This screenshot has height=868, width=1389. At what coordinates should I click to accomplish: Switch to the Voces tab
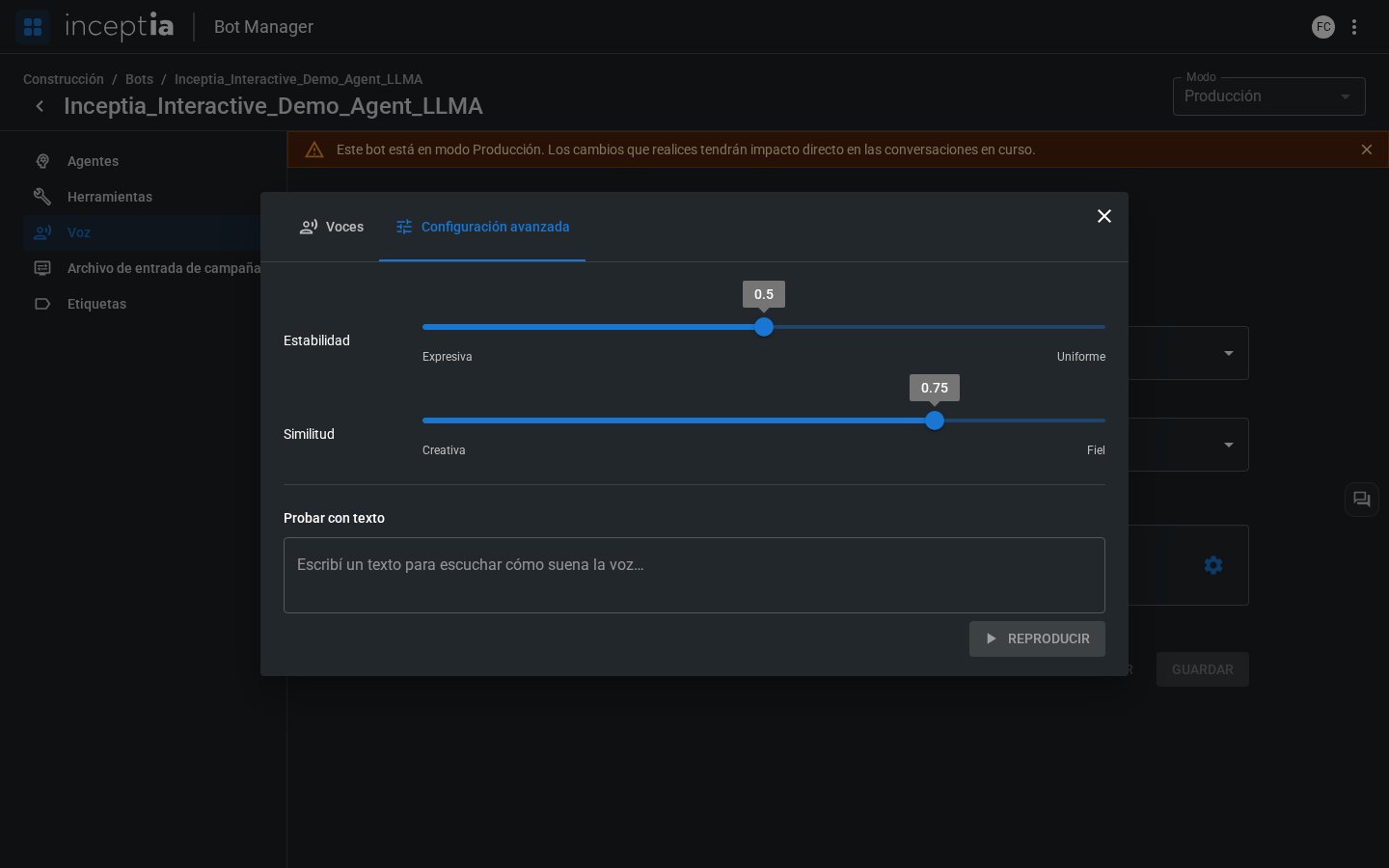click(331, 227)
